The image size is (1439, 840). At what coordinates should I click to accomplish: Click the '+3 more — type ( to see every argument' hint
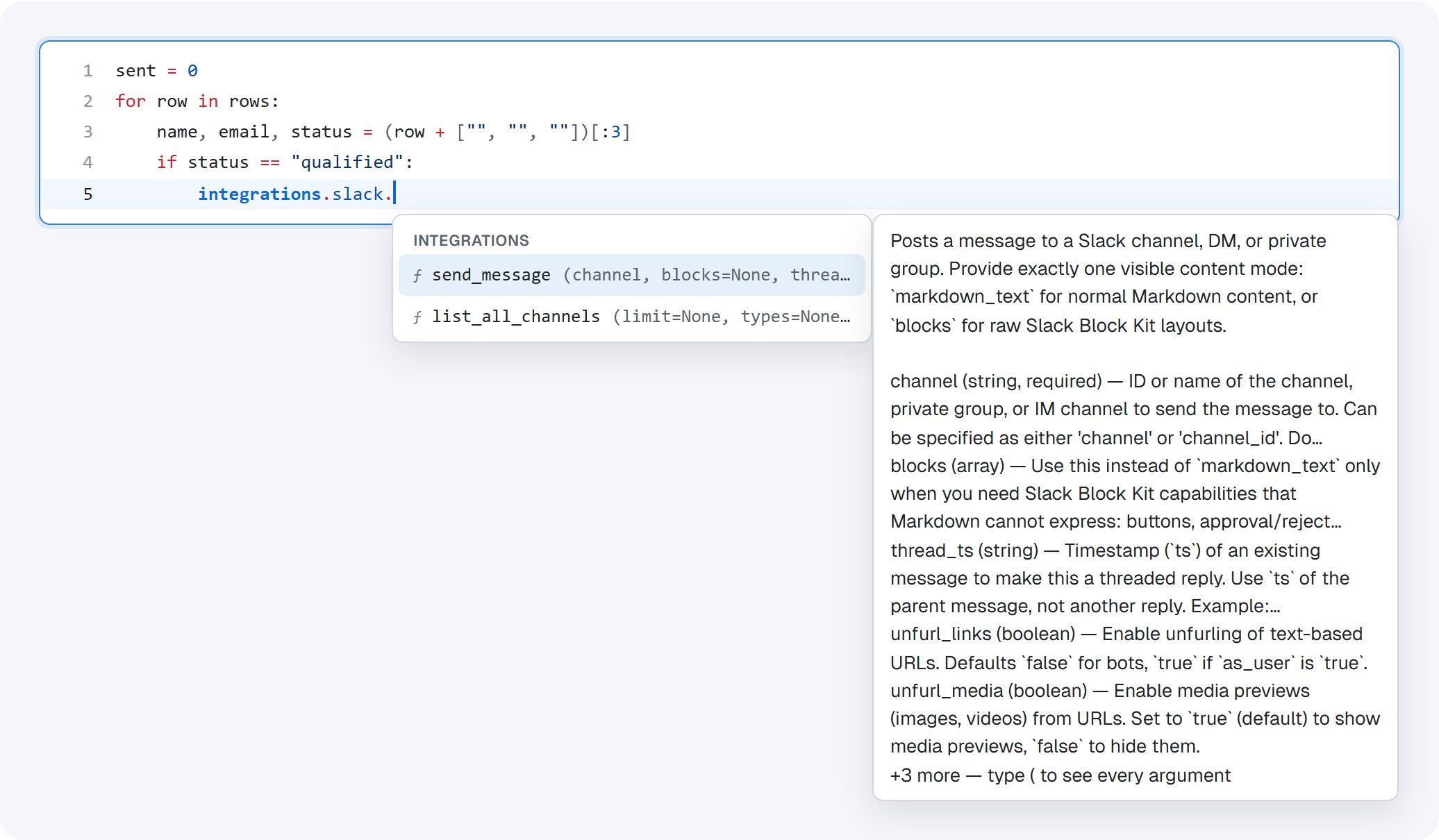(x=1060, y=775)
